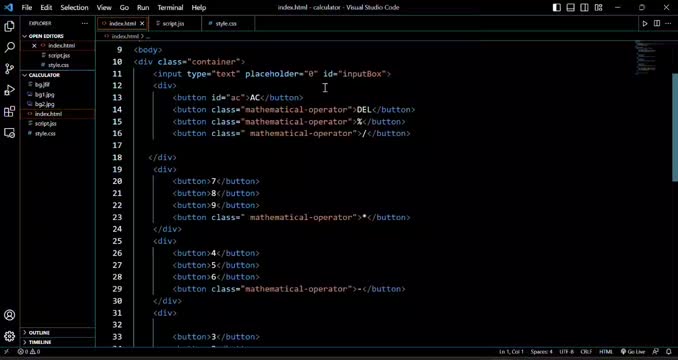Open the Search view in activity bar
The width and height of the screenshot is (678, 360).
[x=9, y=48]
